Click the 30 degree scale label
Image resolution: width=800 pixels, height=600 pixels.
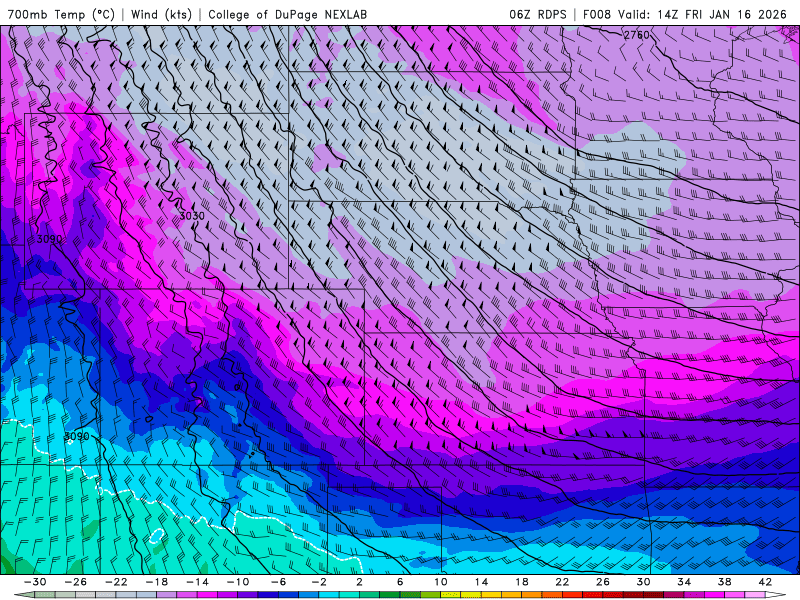[x=643, y=582]
